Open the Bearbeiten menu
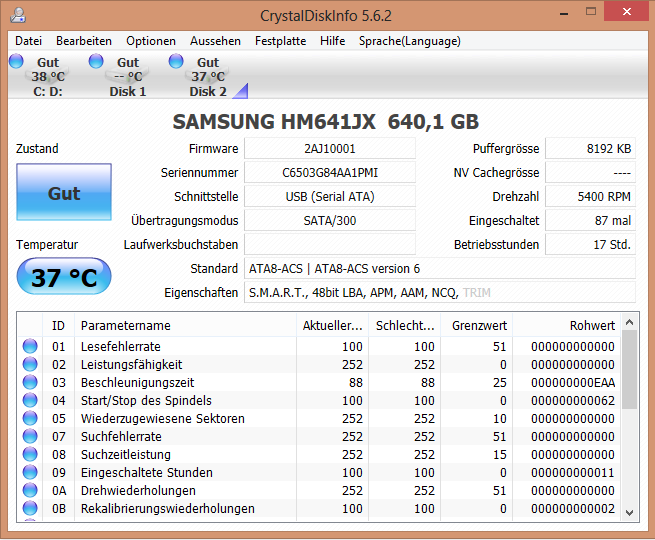This screenshot has width=655, height=540. pyautogui.click(x=84, y=41)
